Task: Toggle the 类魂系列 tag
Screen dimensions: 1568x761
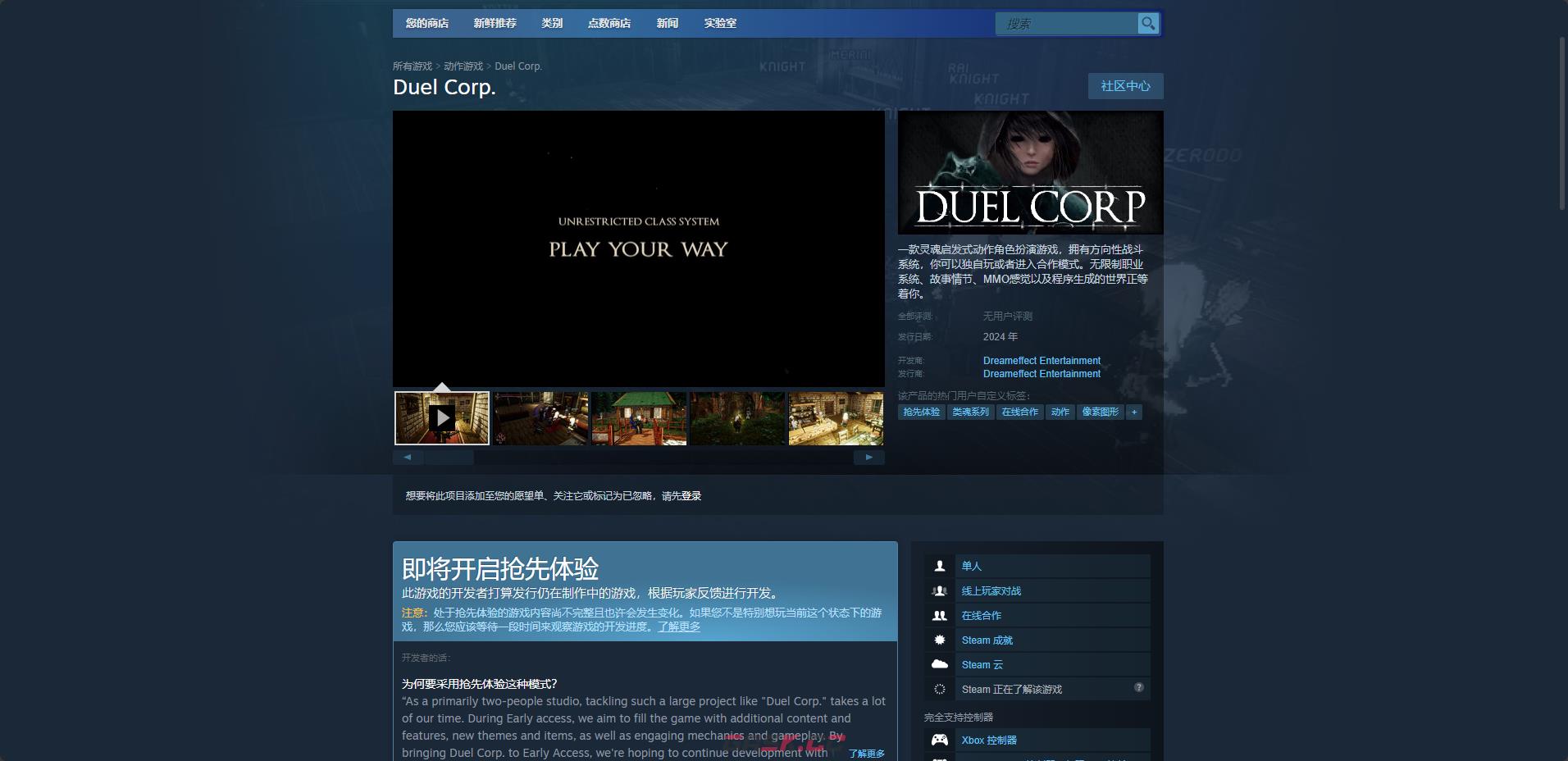Action: [x=972, y=412]
